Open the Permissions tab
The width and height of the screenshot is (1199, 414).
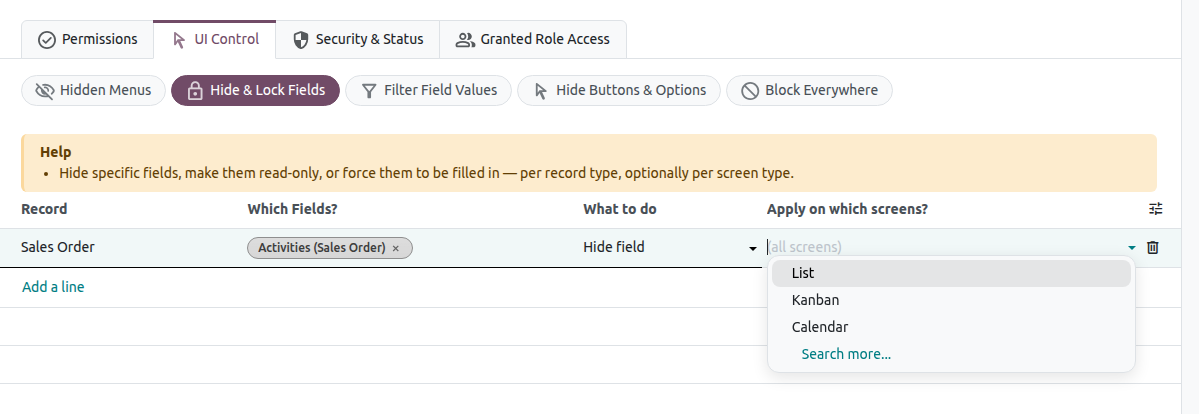point(87,39)
